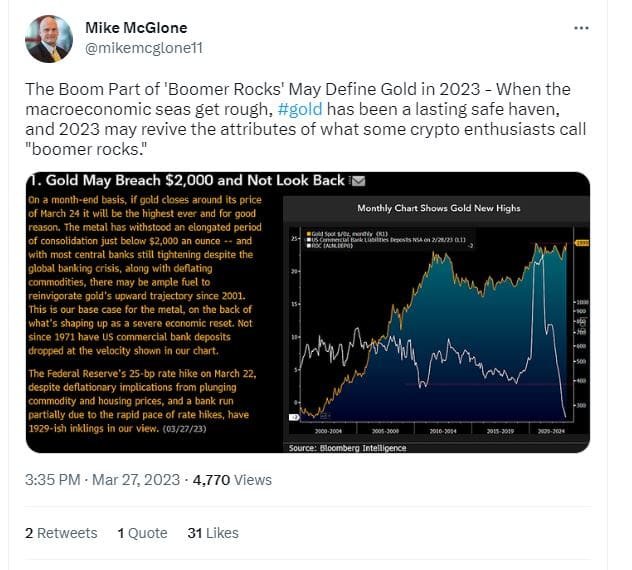
Task: Click the 'Gold May Breach $2,000' headline
Action: tap(187, 181)
